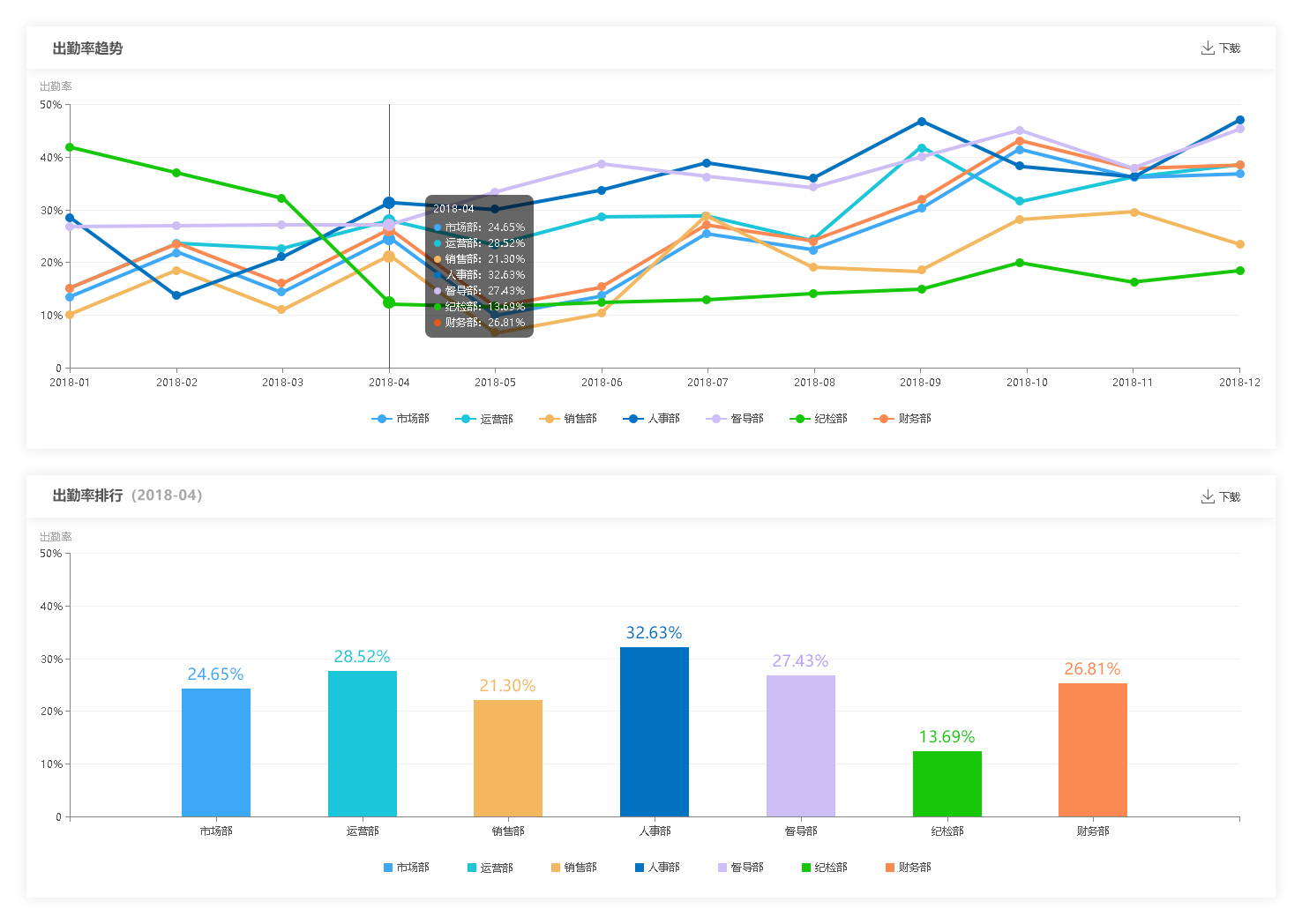This screenshot has height=924, width=1302.
Task: Select 2018-09 peak point on 人事部 line
Action: [921, 122]
